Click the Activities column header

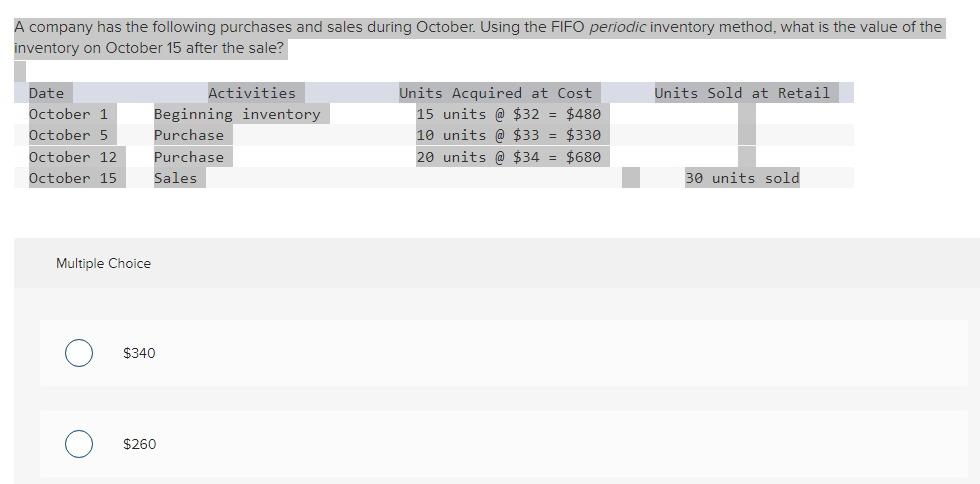(251, 93)
